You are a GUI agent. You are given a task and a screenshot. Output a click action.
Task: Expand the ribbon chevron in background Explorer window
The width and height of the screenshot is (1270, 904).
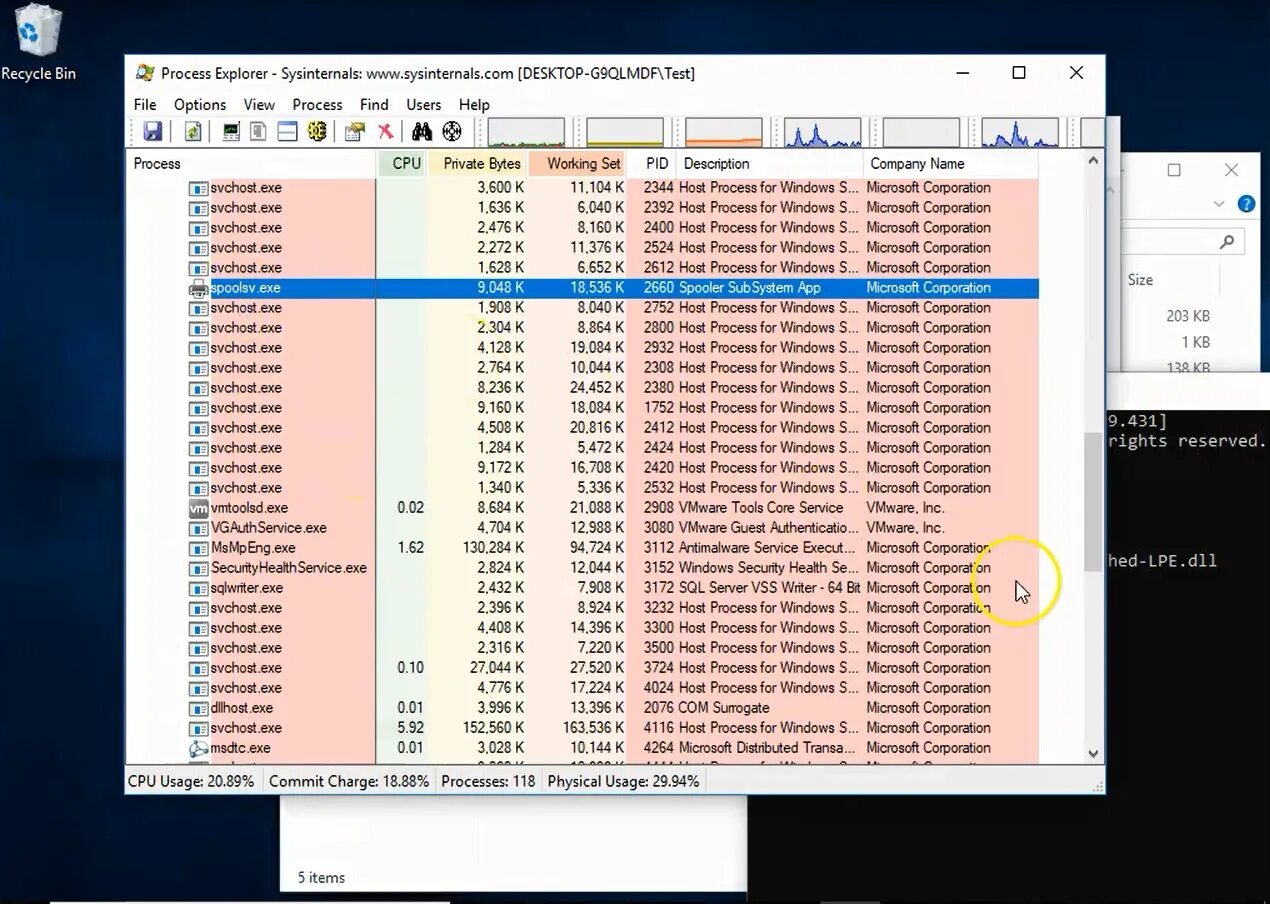[1219, 204]
